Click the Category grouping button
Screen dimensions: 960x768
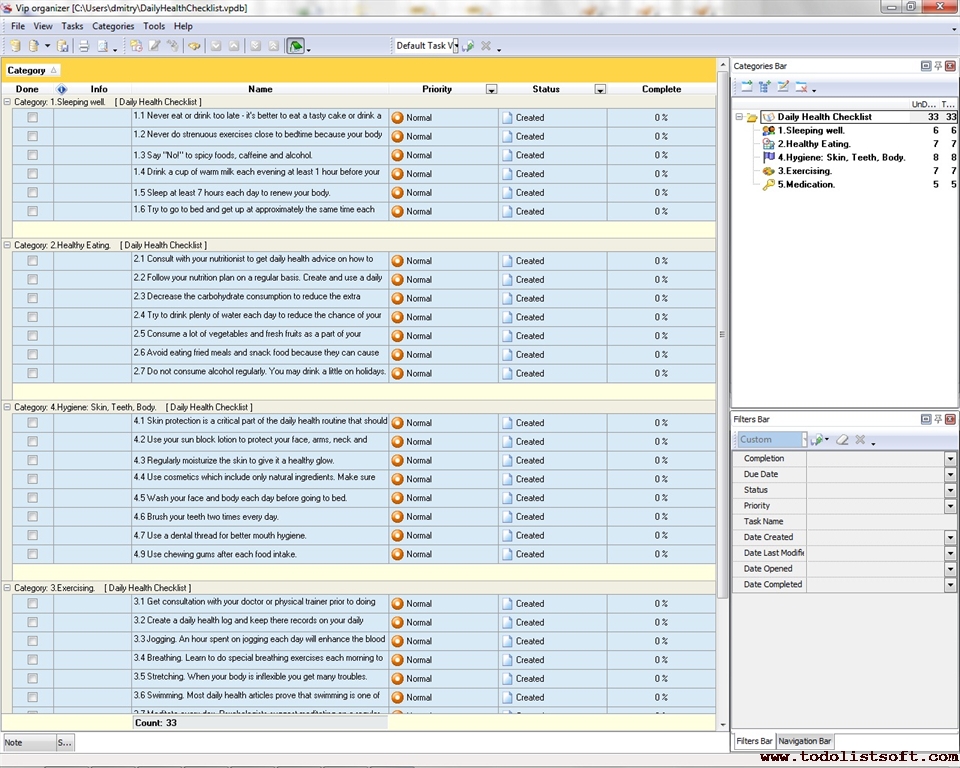[x=32, y=70]
